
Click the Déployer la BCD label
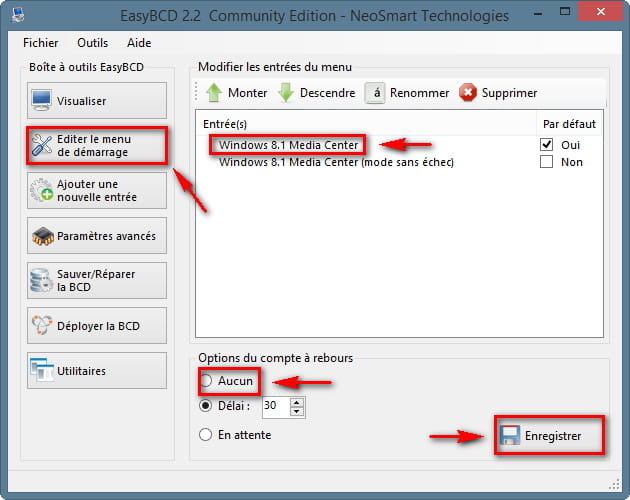click(98, 326)
